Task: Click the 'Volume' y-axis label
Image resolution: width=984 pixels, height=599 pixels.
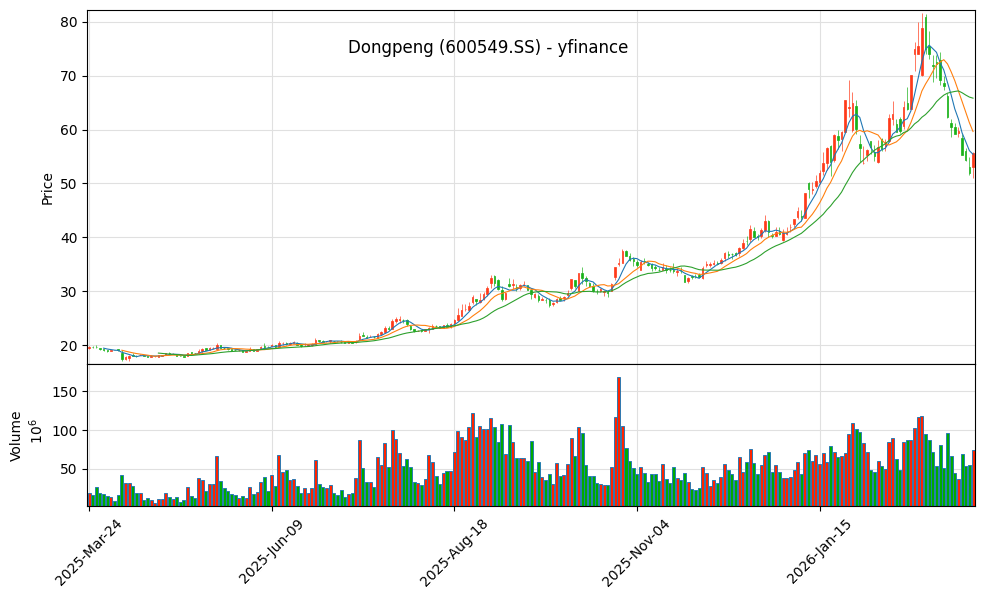Action: click(16, 436)
